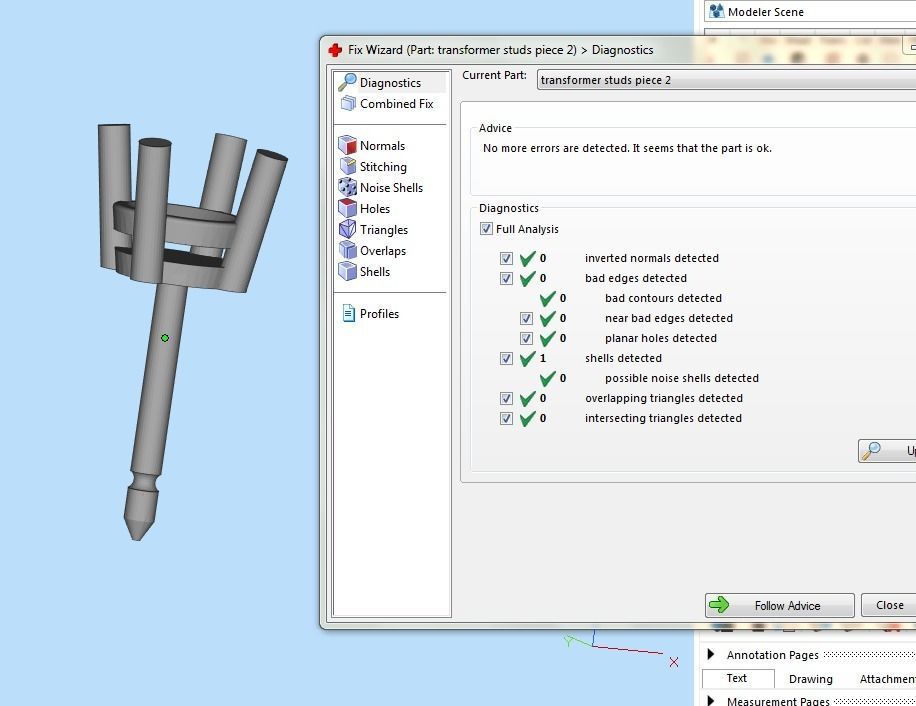
Task: Click the red X axis marker
Action: [x=674, y=662]
